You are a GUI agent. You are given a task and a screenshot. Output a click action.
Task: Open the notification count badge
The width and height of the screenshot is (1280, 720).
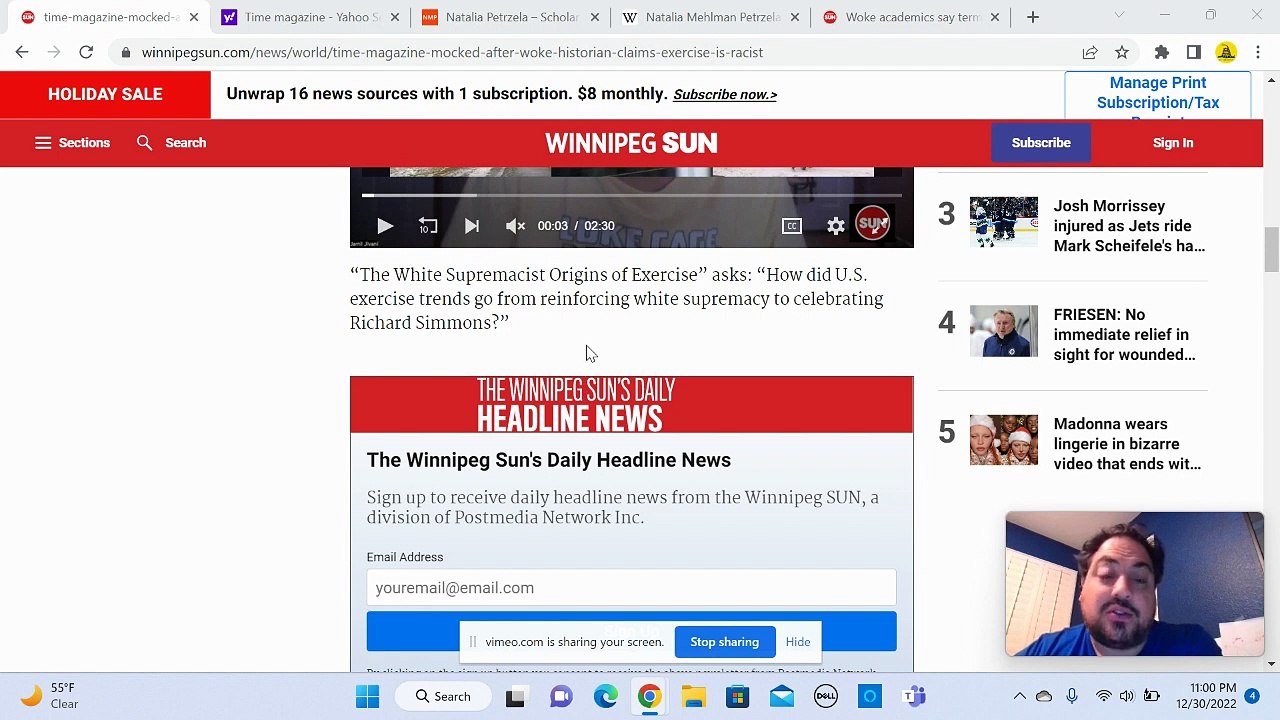(x=1252, y=696)
